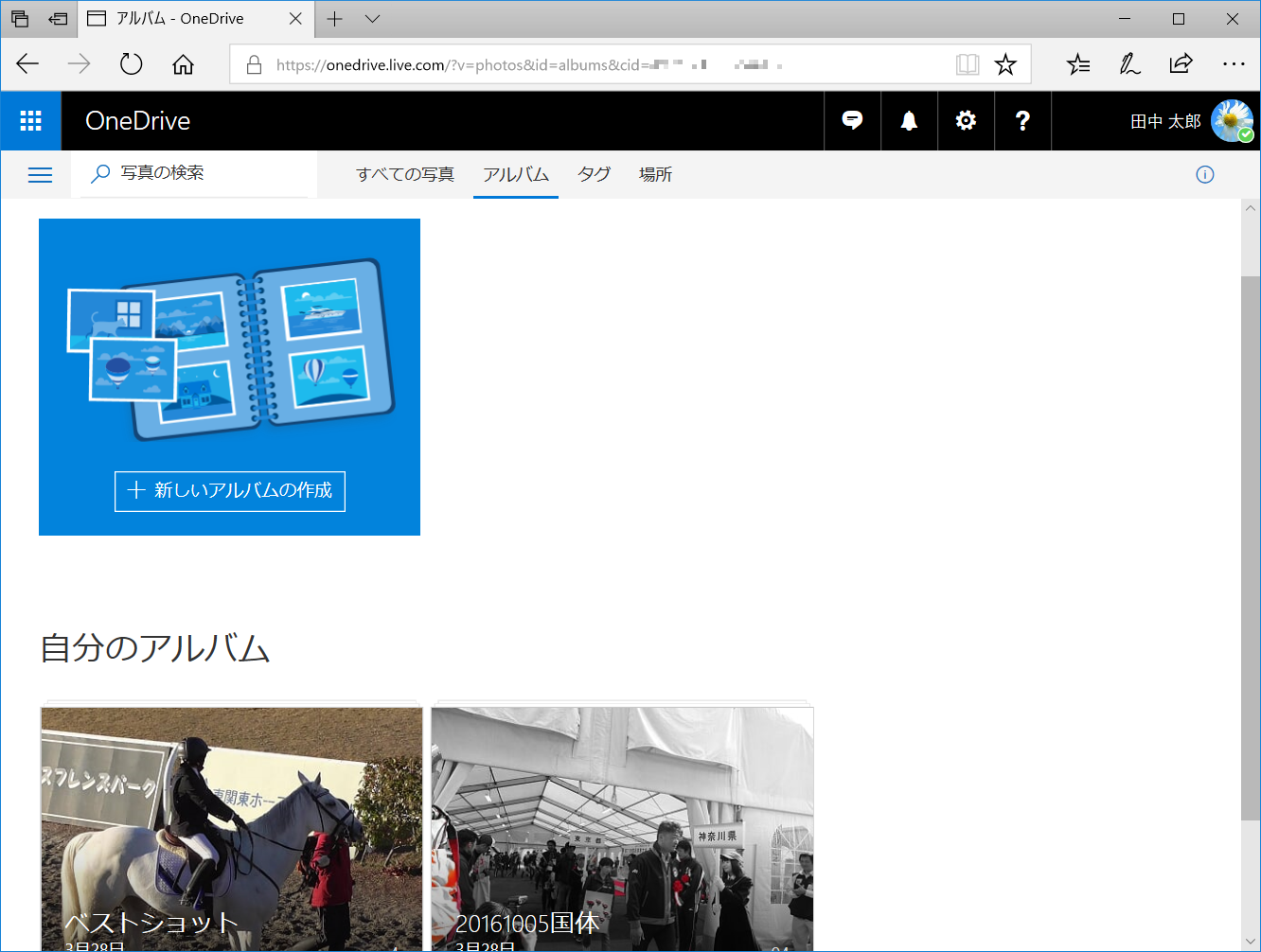Send feedback via the speech bubble icon
1261x952 pixels.
pos(851,120)
